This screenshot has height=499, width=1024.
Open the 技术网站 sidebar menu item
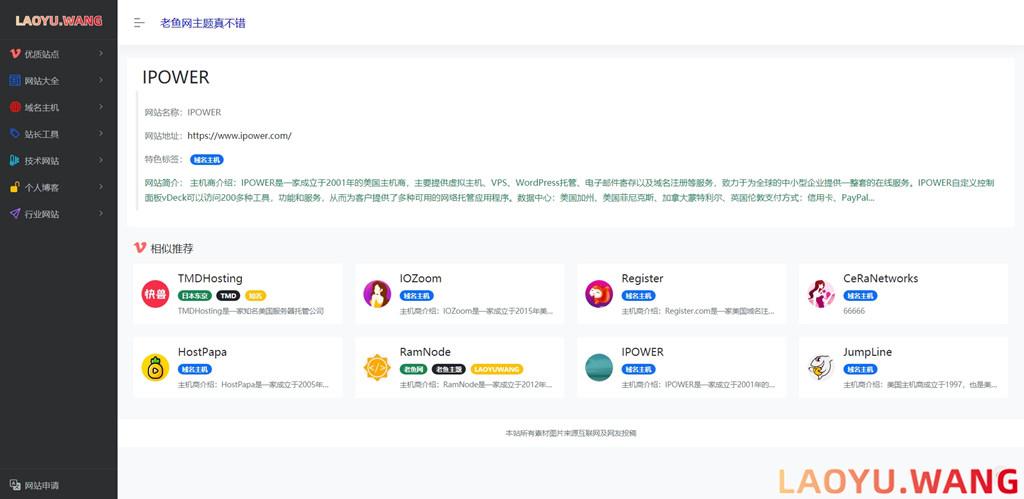pyautogui.click(x=59, y=160)
